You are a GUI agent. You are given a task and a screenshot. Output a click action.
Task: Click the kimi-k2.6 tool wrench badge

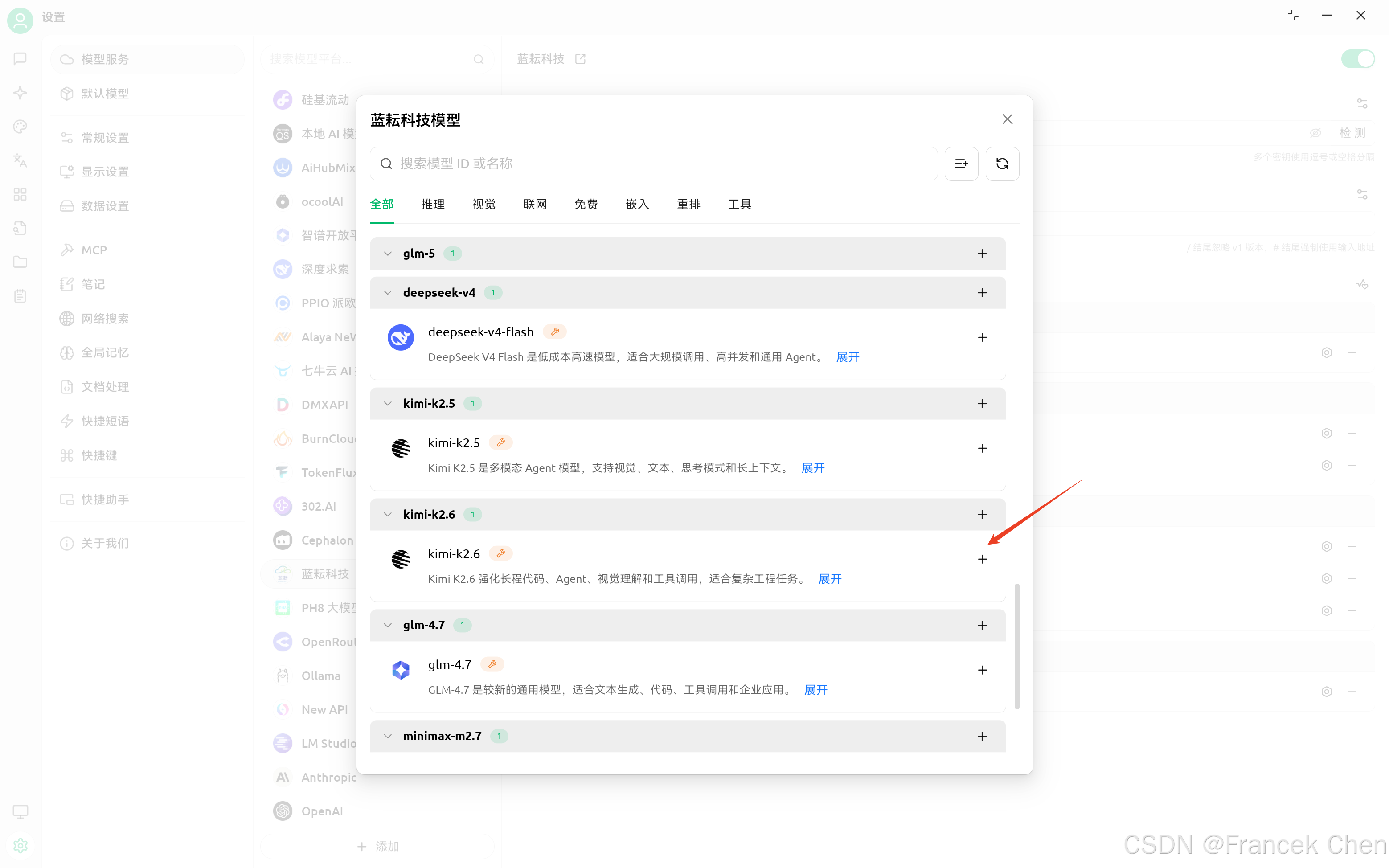pos(500,553)
